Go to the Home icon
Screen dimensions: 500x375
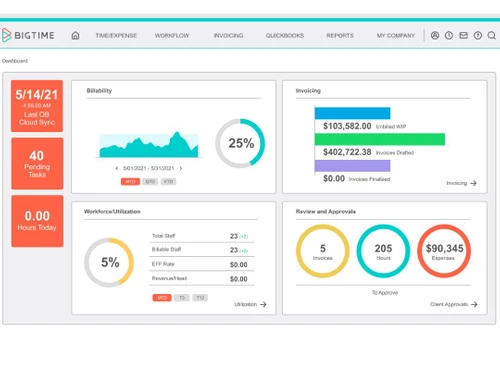[75, 35]
